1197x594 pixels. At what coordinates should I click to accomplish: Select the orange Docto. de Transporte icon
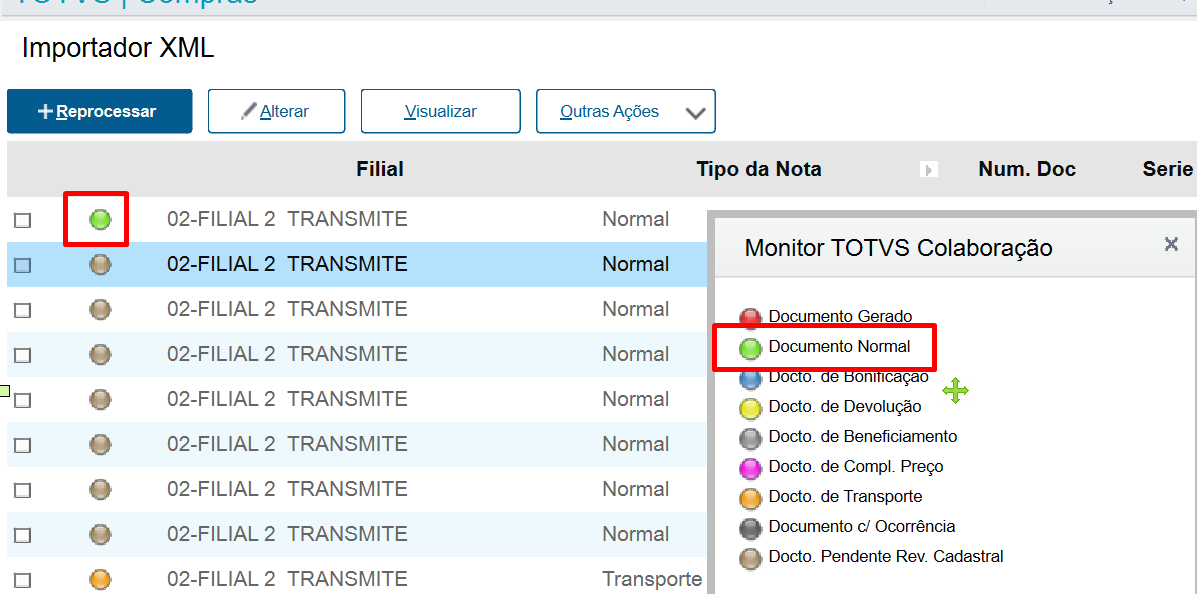pyautogui.click(x=752, y=497)
